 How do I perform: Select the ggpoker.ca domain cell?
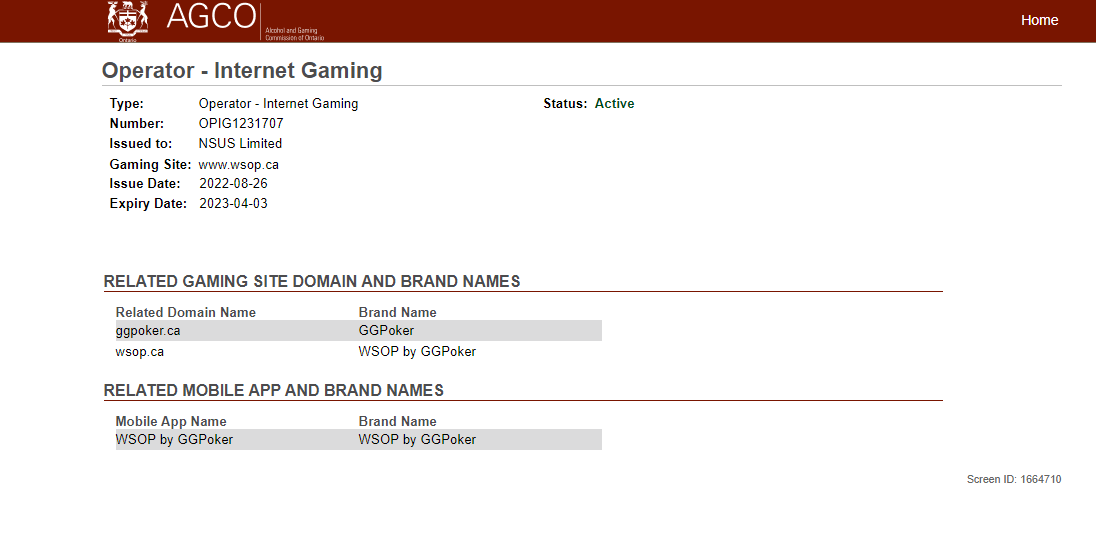(x=147, y=331)
